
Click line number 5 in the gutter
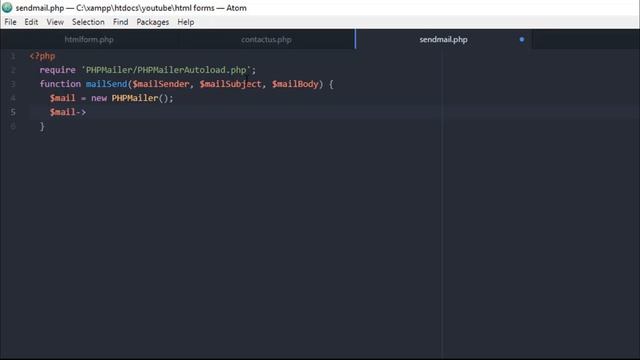(13, 112)
